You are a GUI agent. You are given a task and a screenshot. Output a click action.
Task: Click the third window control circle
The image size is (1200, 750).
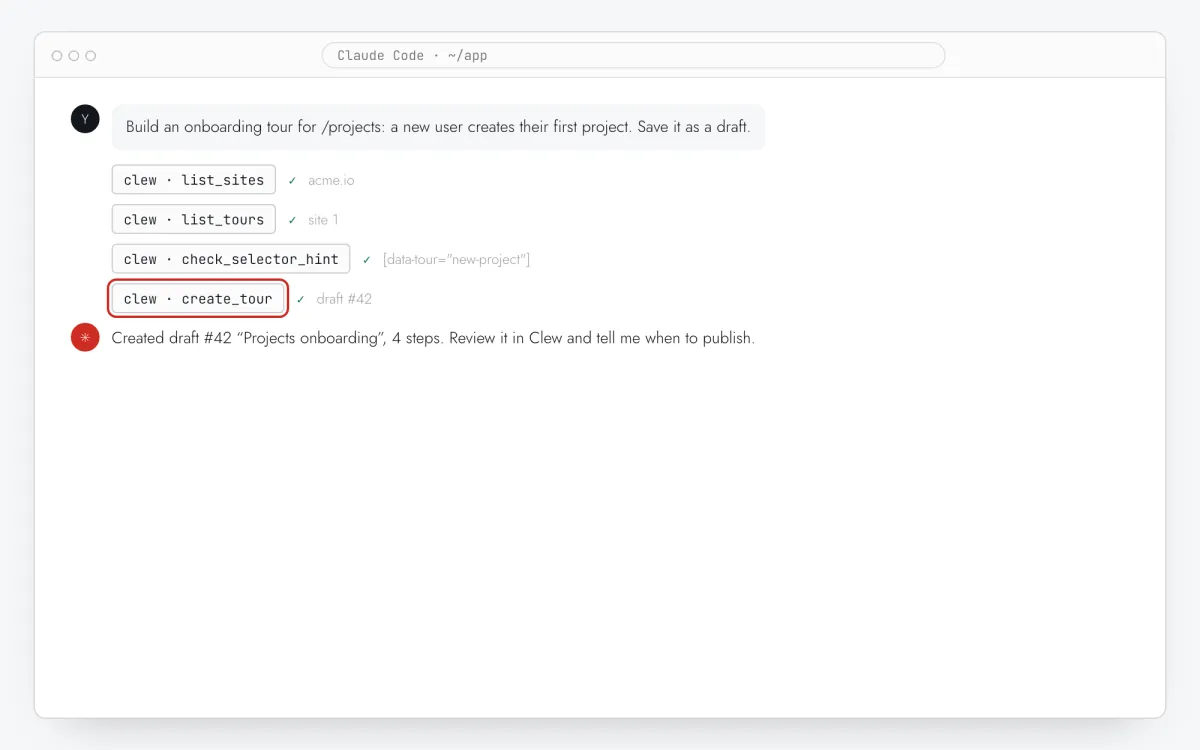point(91,56)
